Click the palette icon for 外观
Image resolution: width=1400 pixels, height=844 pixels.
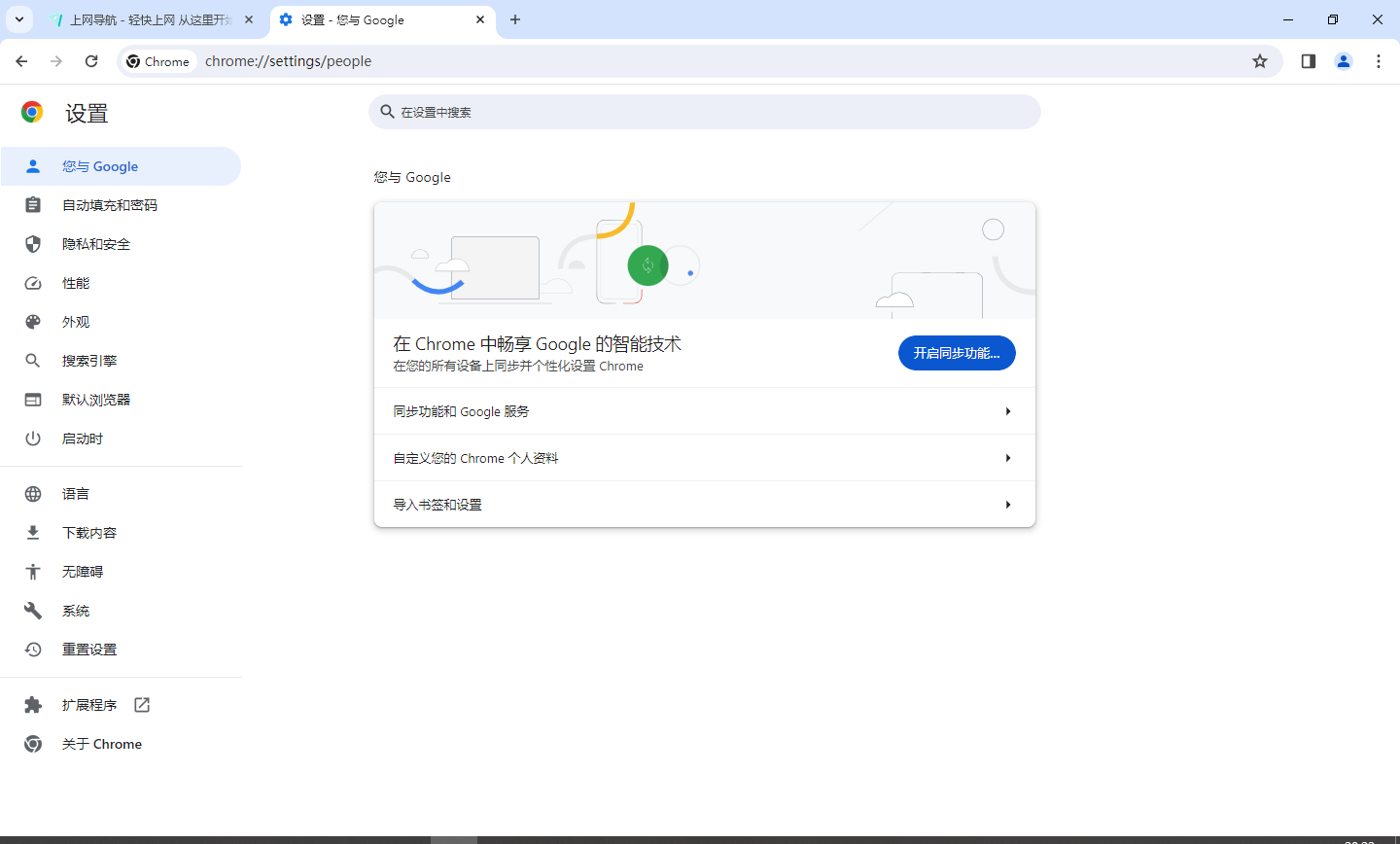point(33,322)
